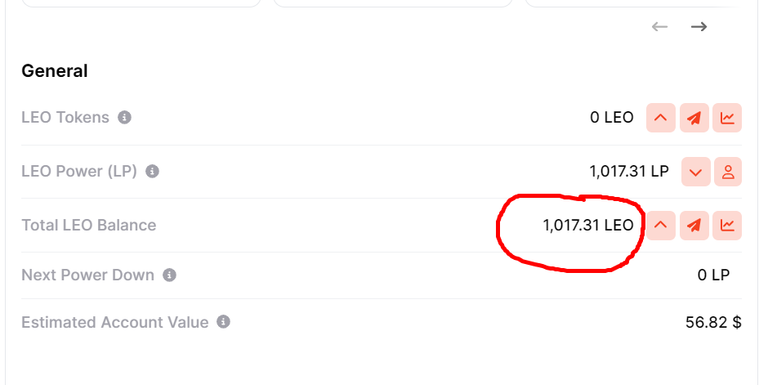
Task: Show info tooltip for LEO Tokens
Action: click(x=124, y=118)
